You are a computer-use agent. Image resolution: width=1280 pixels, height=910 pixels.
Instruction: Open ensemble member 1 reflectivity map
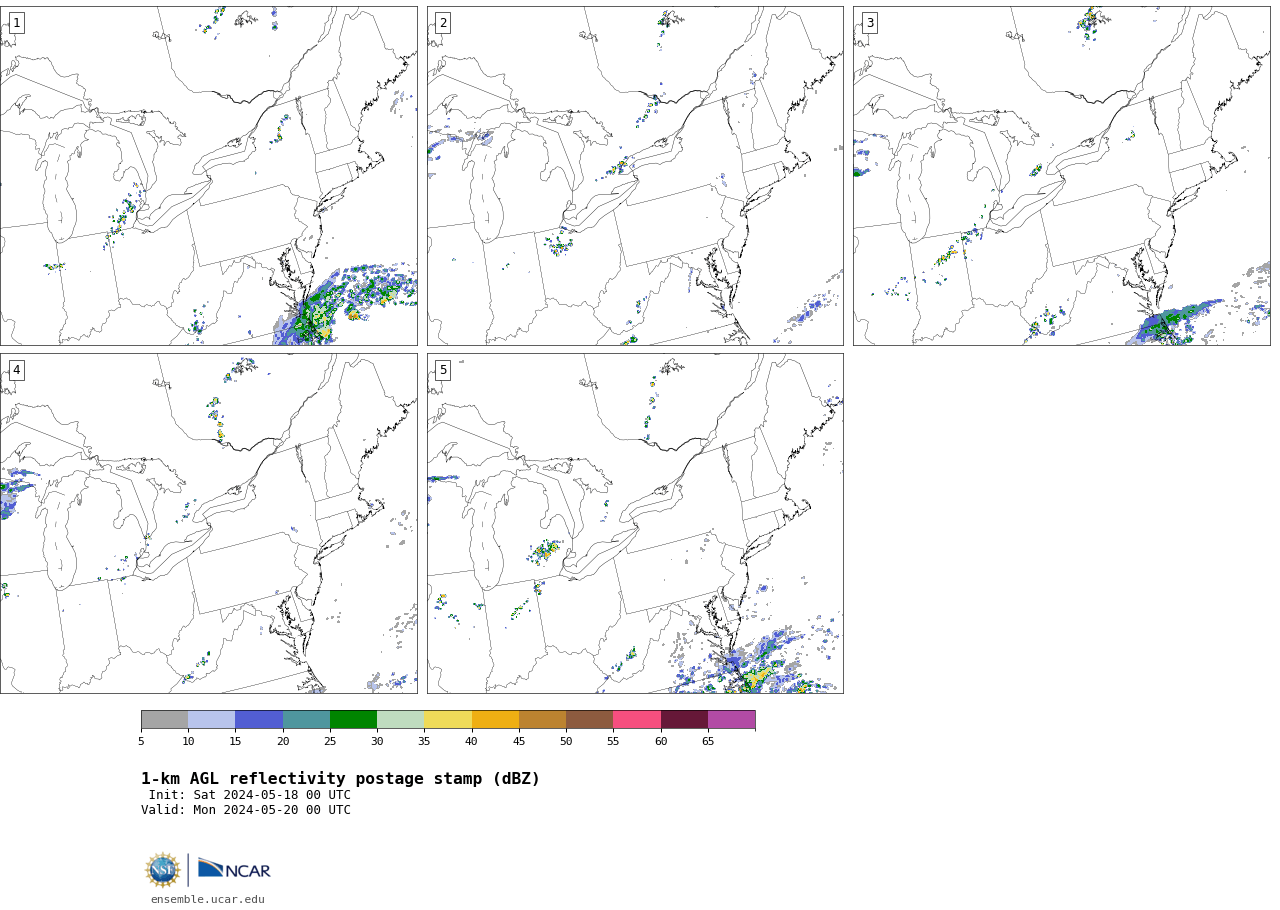click(x=208, y=176)
